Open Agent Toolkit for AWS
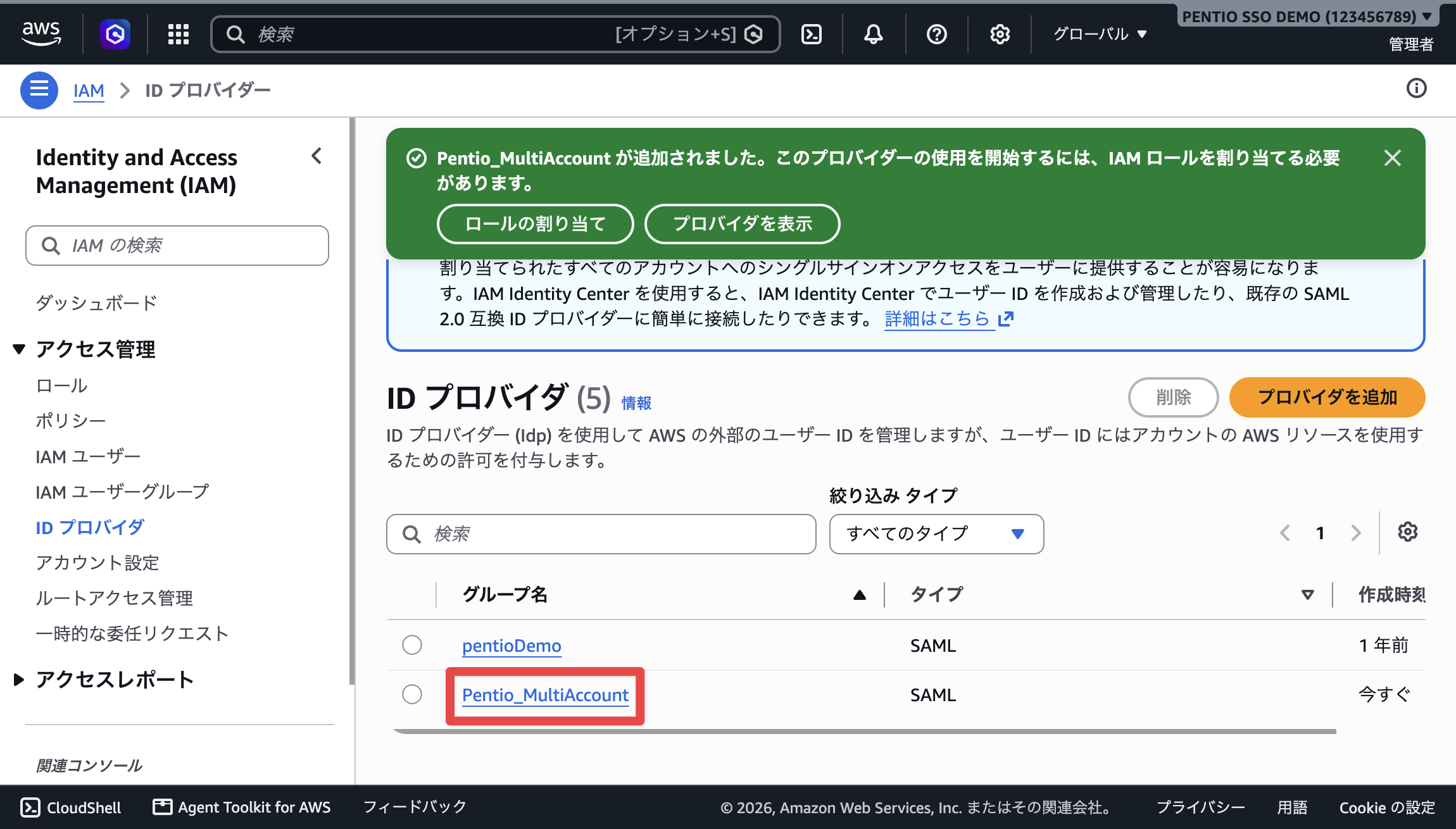This screenshot has height=829, width=1456. [x=242, y=807]
